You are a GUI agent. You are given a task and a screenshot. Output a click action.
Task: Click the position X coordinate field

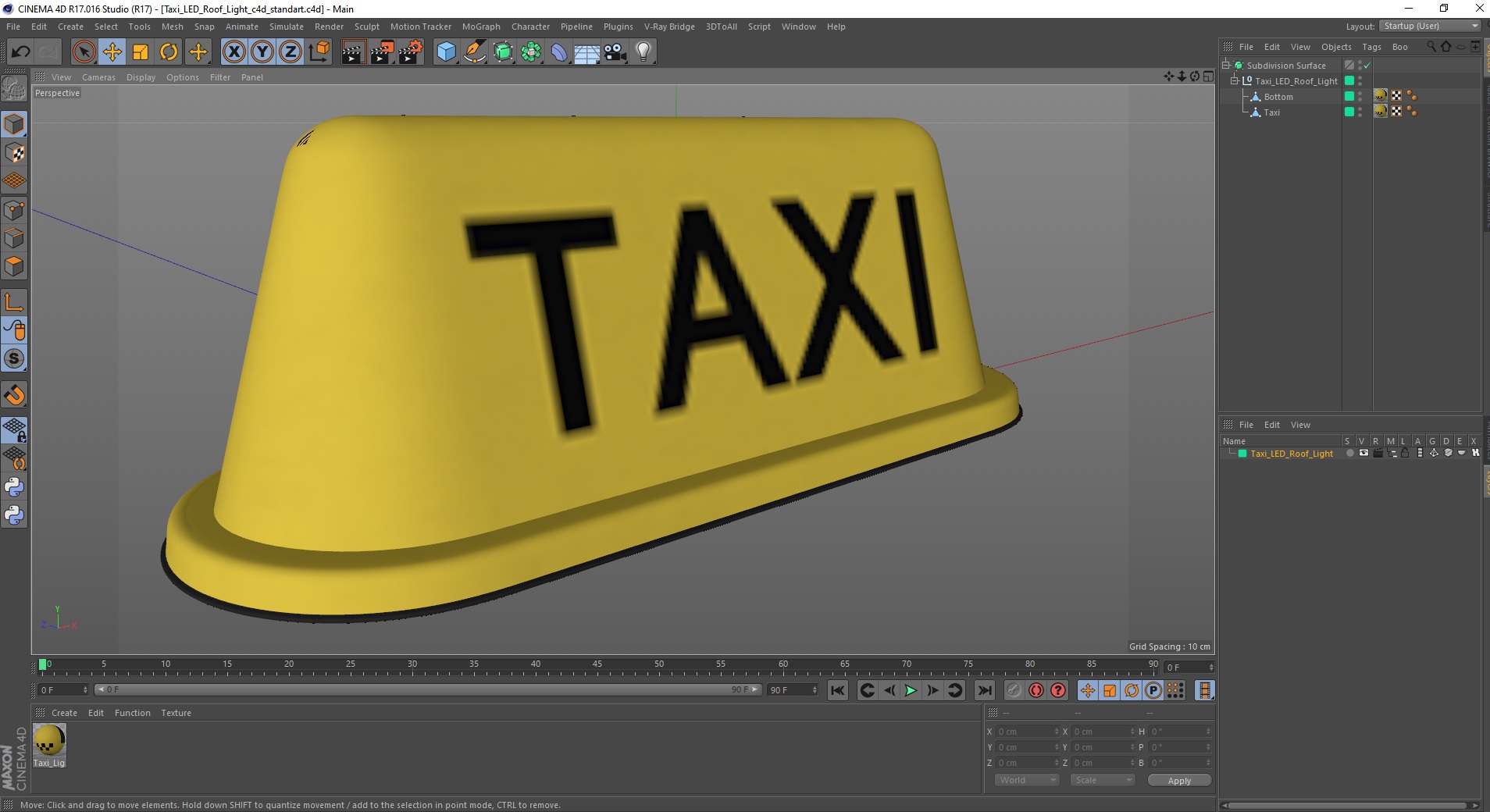[1026, 732]
